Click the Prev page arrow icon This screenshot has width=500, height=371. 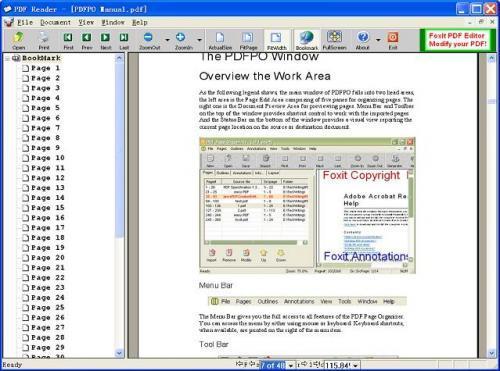(87, 37)
